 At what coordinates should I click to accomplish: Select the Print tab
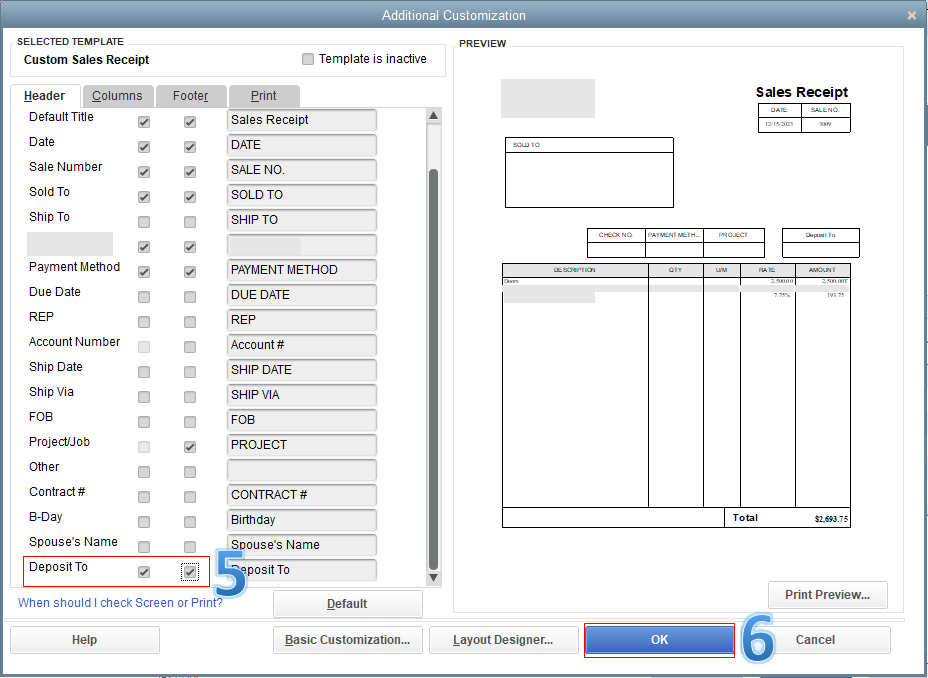(263, 96)
